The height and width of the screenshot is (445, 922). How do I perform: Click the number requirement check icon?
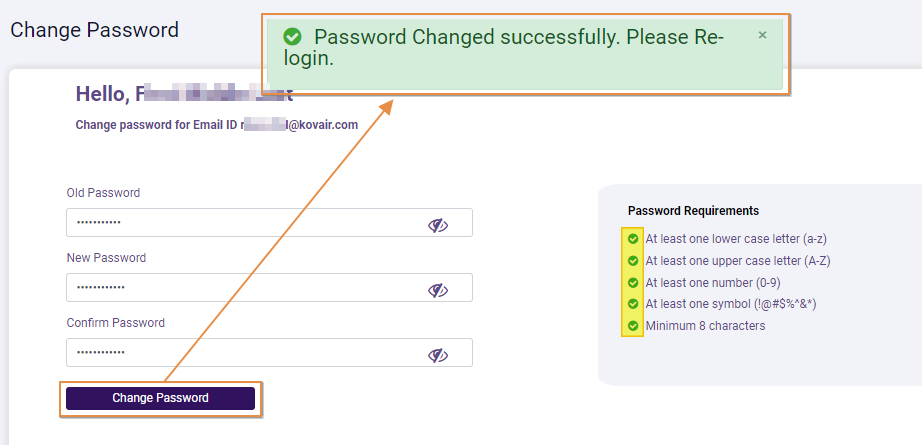click(x=633, y=283)
